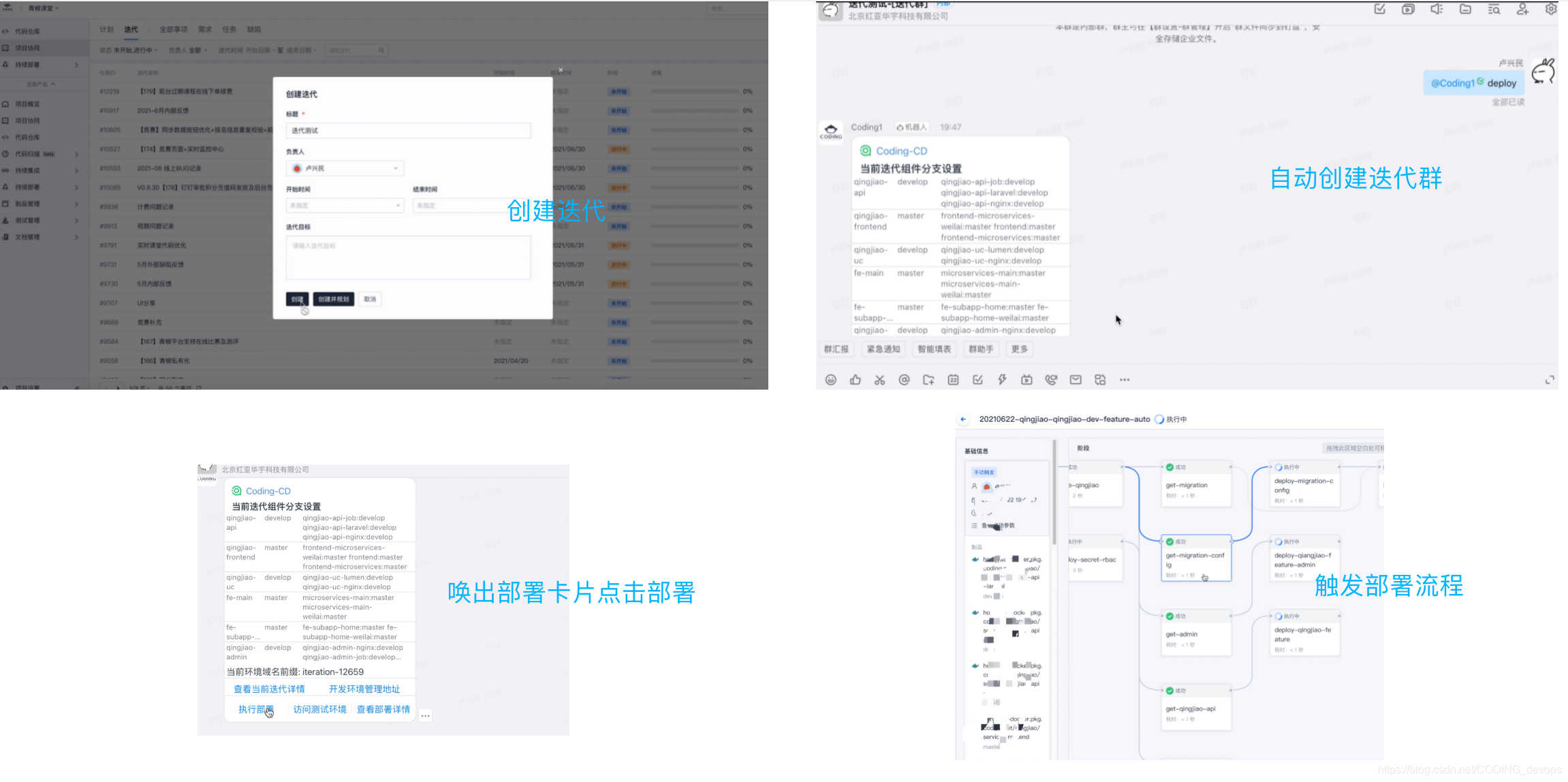Open the 负责人 卢兴民 dropdown
This screenshot has height=782, width=1568.
click(345, 168)
